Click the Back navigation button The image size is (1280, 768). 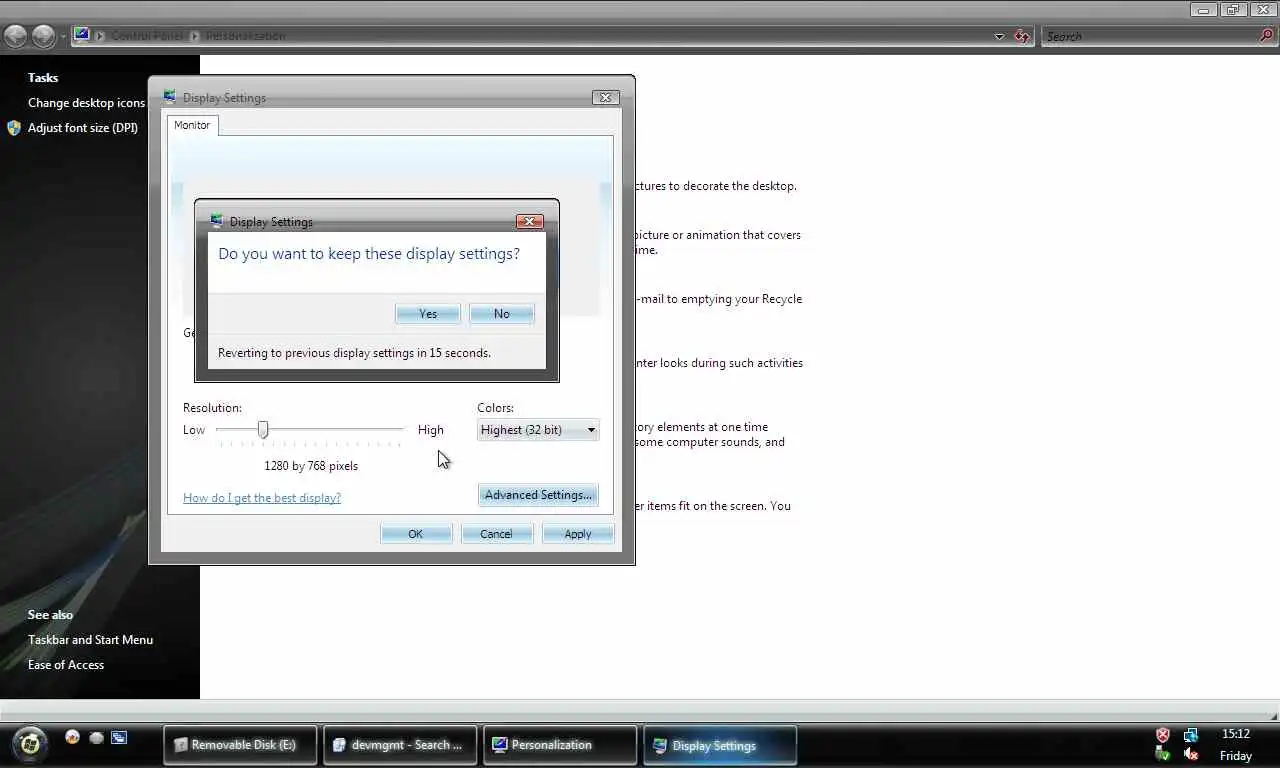[15, 37]
